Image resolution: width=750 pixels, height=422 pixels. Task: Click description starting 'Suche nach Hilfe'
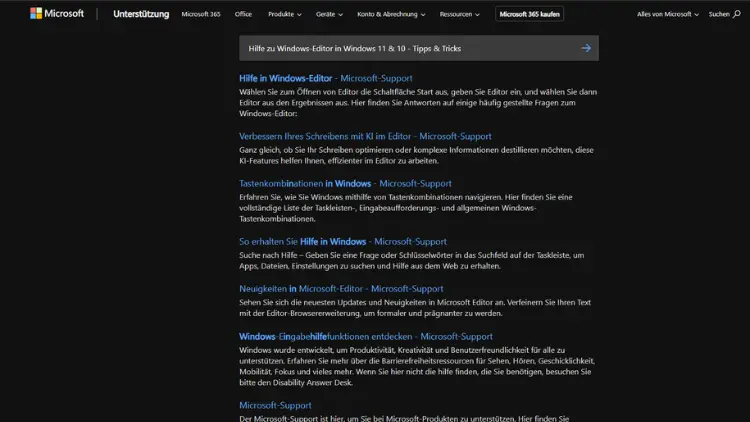[x=411, y=260]
